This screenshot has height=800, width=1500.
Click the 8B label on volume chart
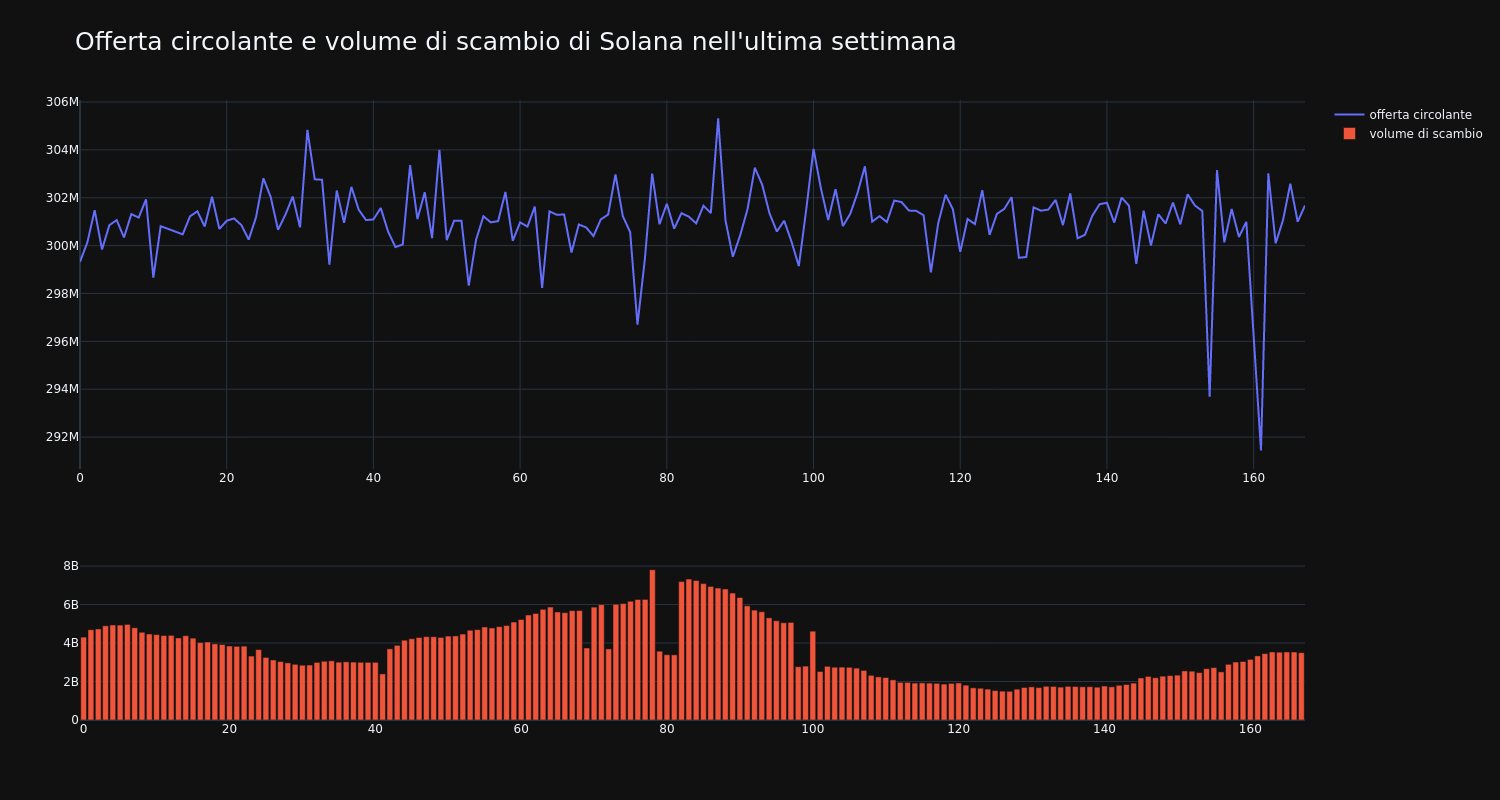tap(70, 566)
